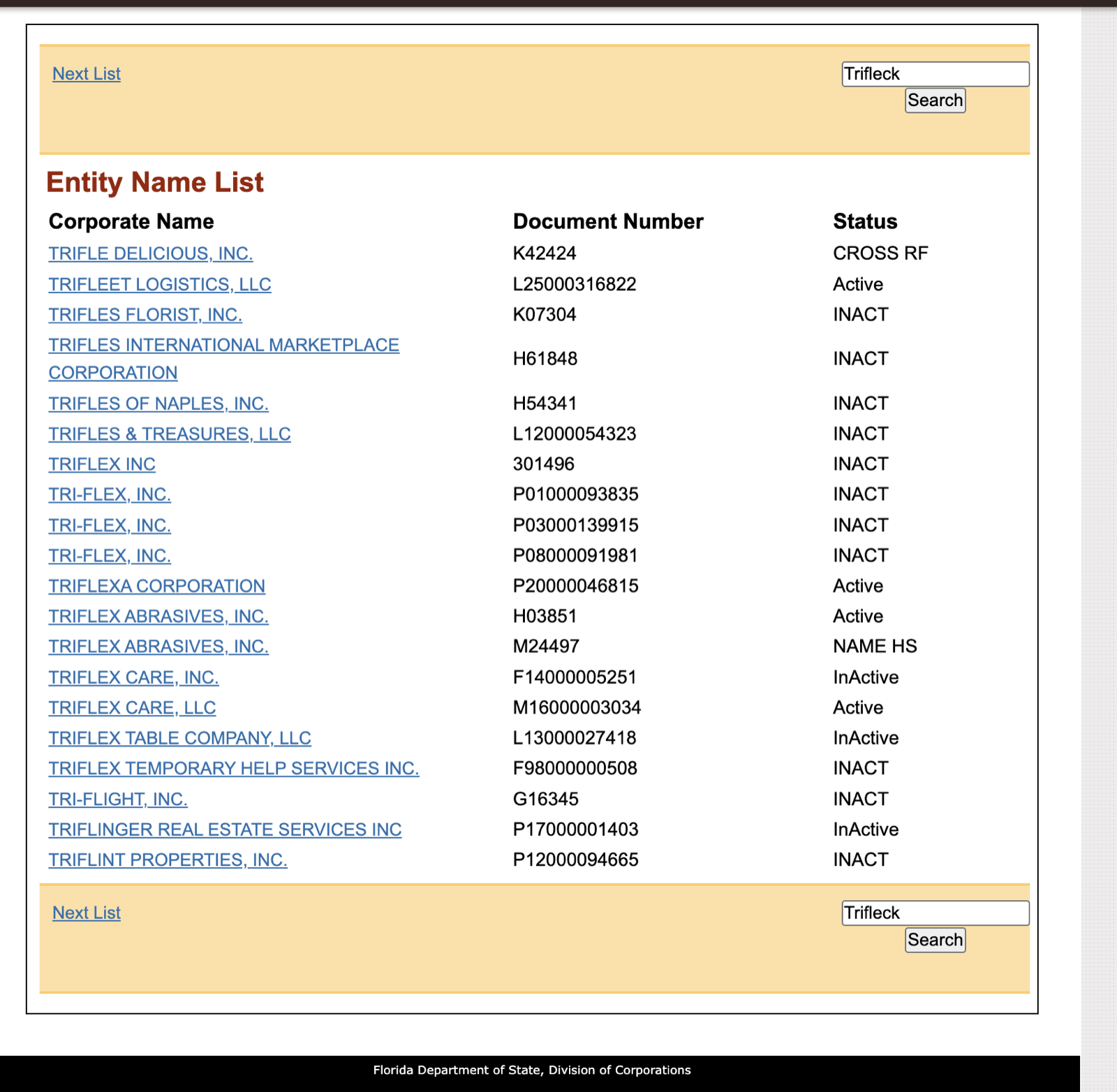Select document number L13000027418
This screenshot has width=1117, height=1092.
pyautogui.click(x=575, y=738)
